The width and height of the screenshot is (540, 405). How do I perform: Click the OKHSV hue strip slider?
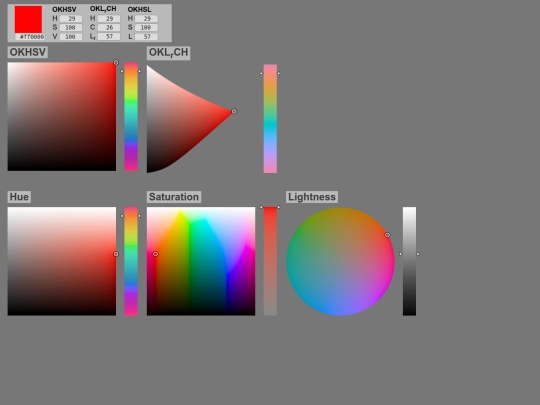(131, 116)
